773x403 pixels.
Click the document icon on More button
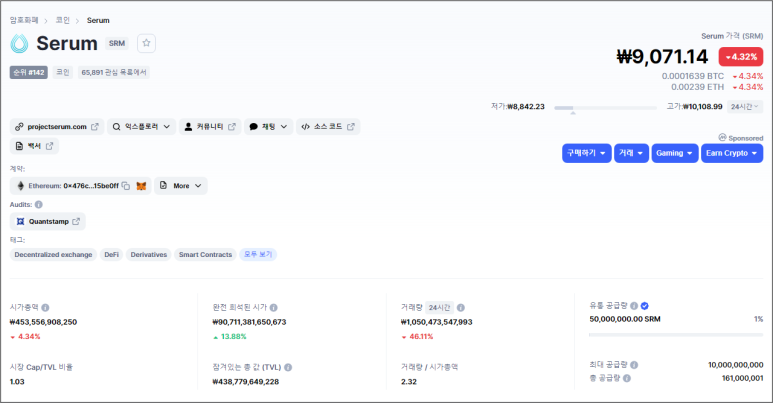tap(163, 185)
